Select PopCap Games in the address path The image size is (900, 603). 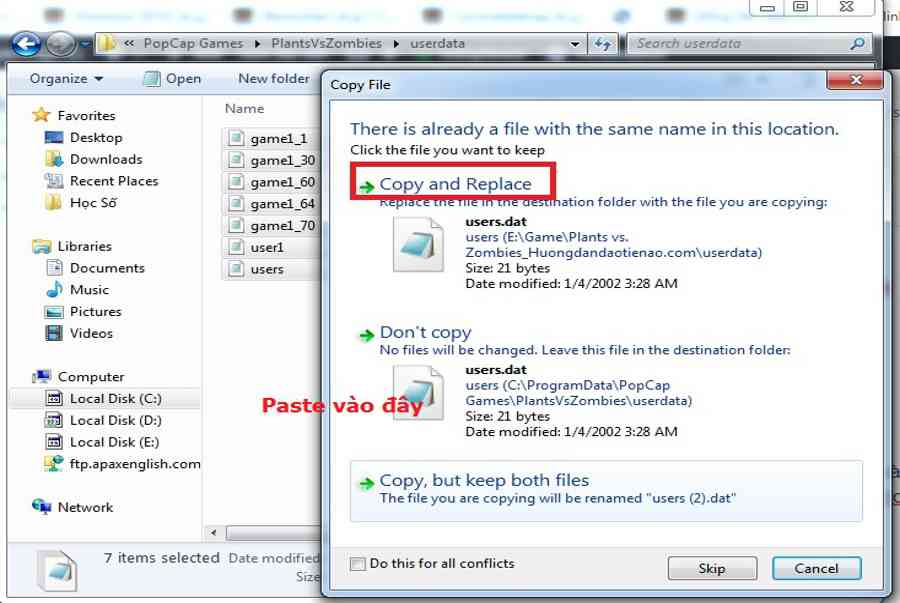point(193,44)
